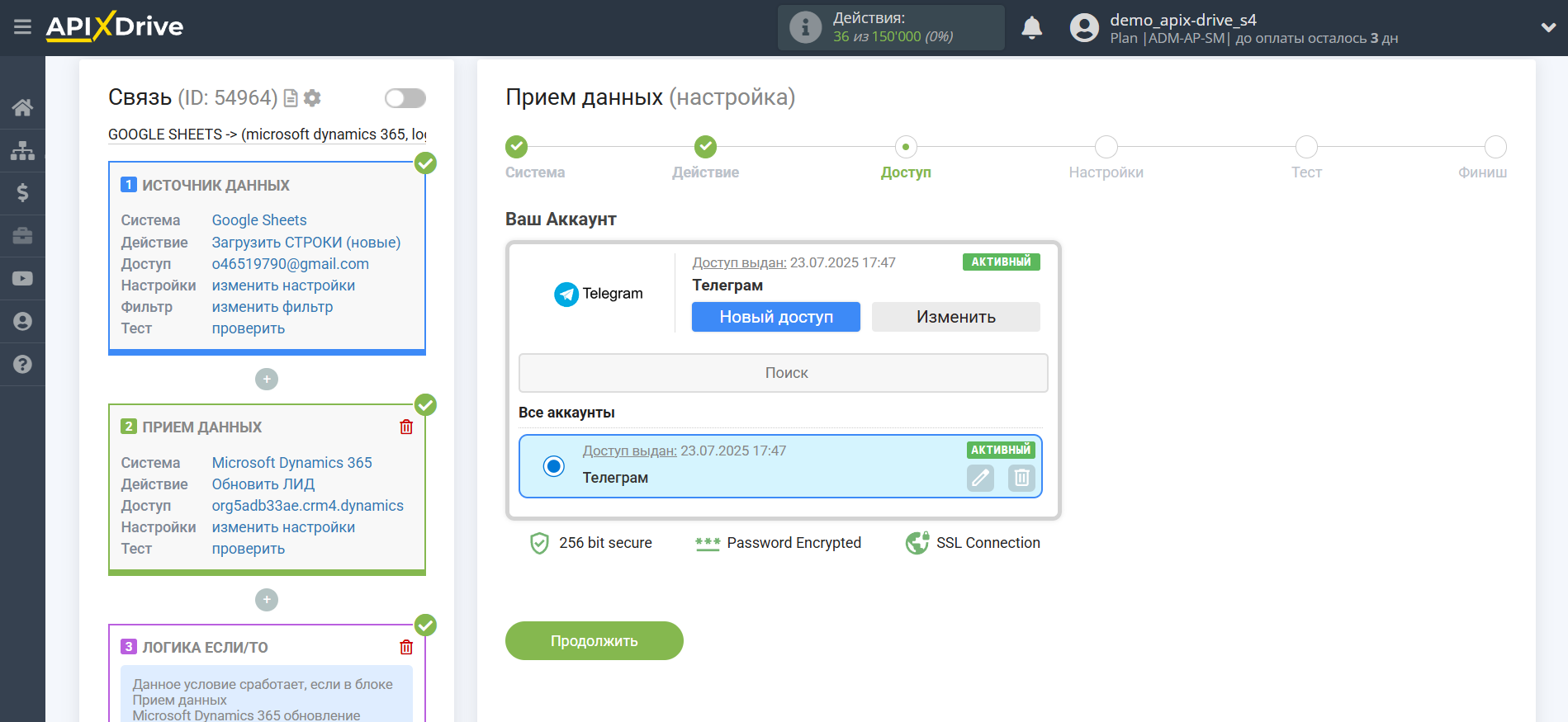The image size is (1568, 722).
Task: Click Доступ выдан label in account row
Action: point(630,451)
